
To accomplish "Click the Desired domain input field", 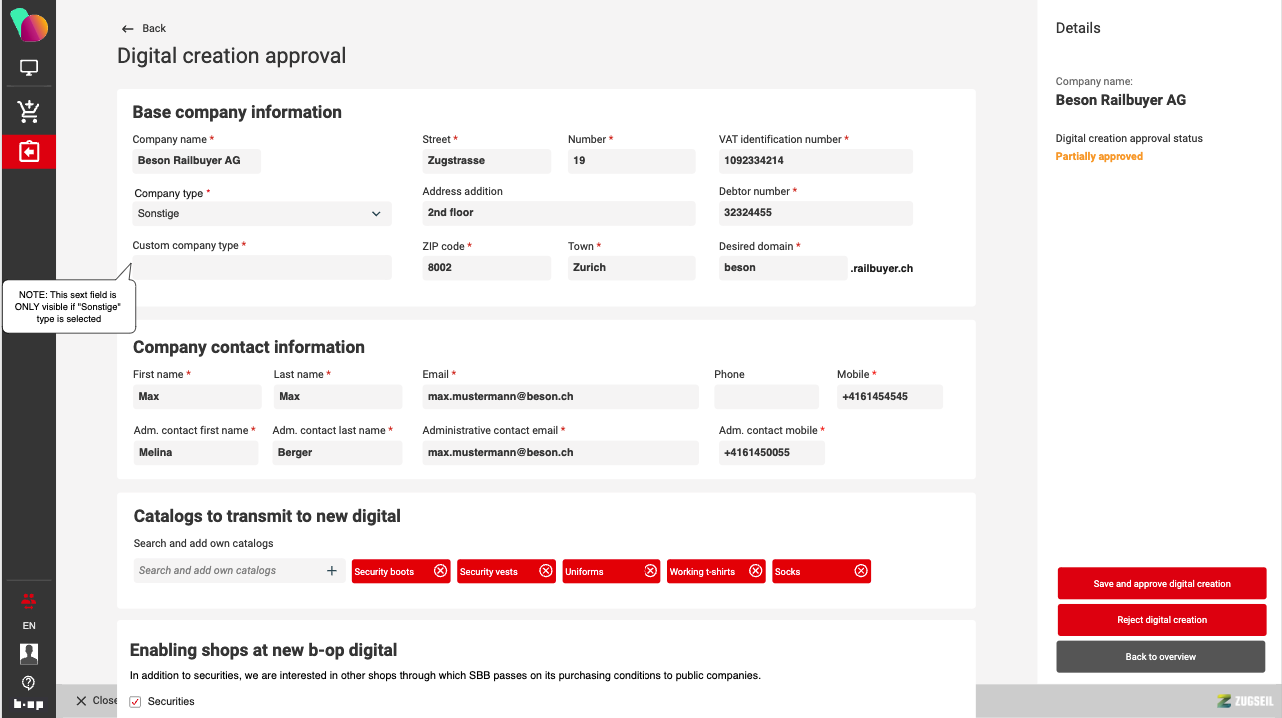I will (783, 268).
